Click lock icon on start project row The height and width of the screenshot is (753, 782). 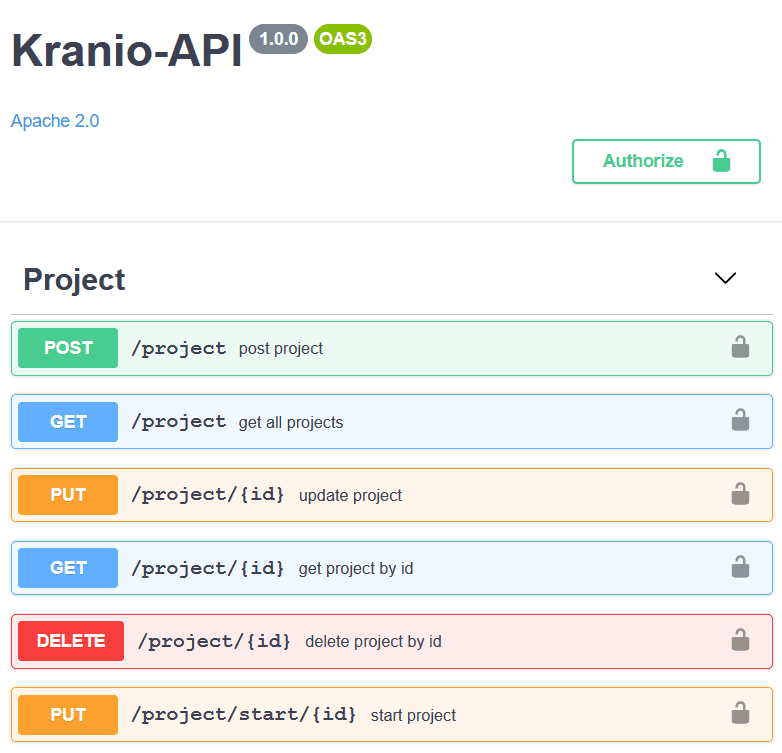pyautogui.click(x=740, y=715)
